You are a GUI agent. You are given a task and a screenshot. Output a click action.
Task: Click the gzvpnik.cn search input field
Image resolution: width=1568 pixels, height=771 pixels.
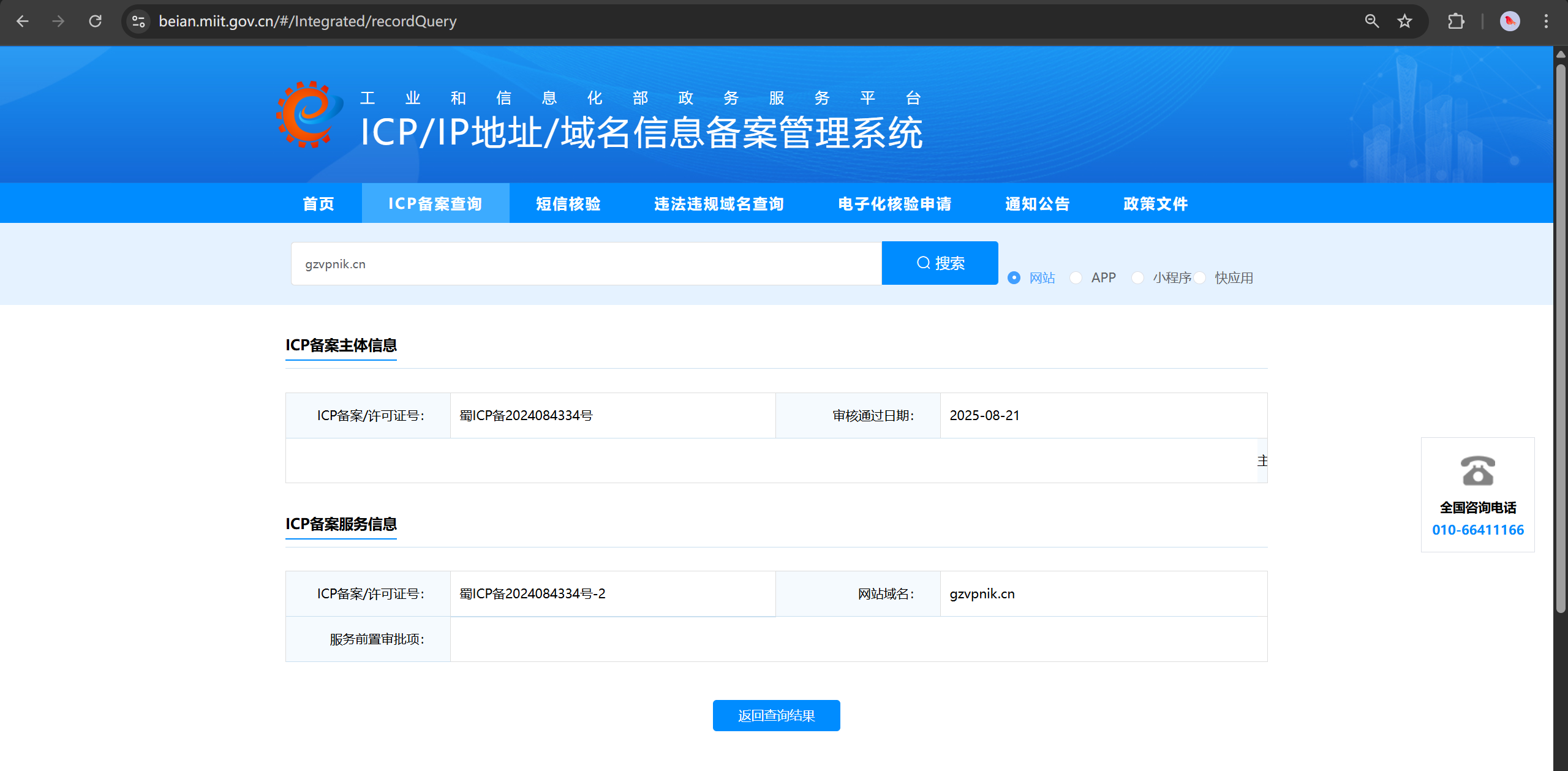point(586,264)
